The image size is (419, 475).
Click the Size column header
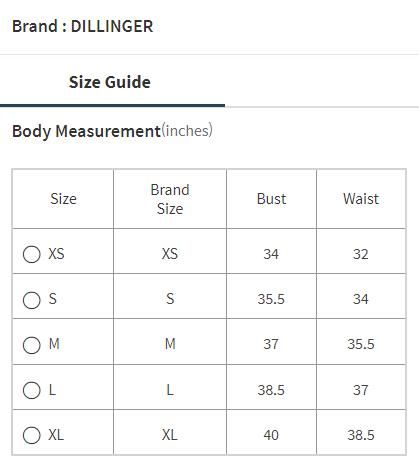[63, 199]
